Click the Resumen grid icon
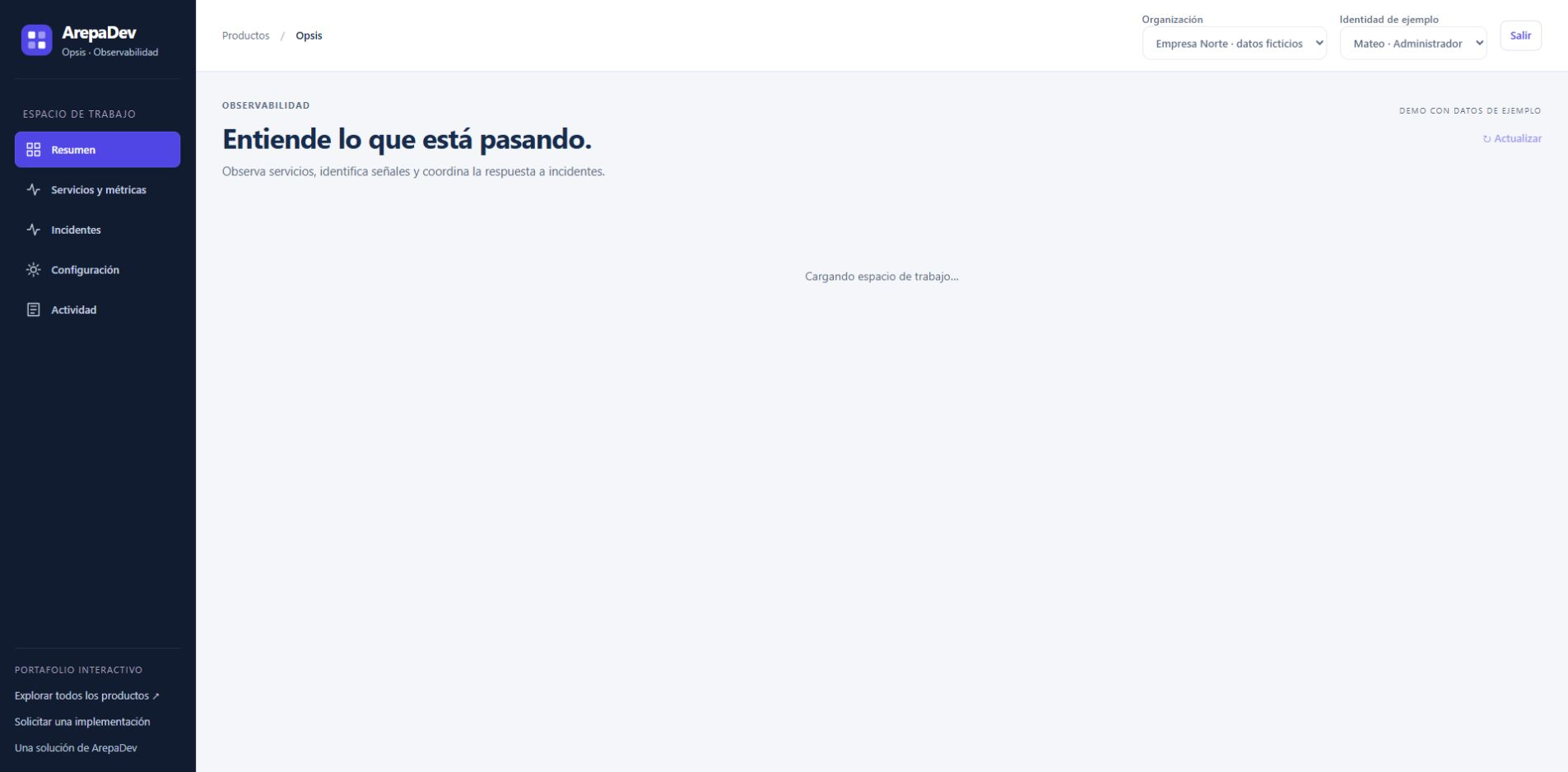 point(34,150)
